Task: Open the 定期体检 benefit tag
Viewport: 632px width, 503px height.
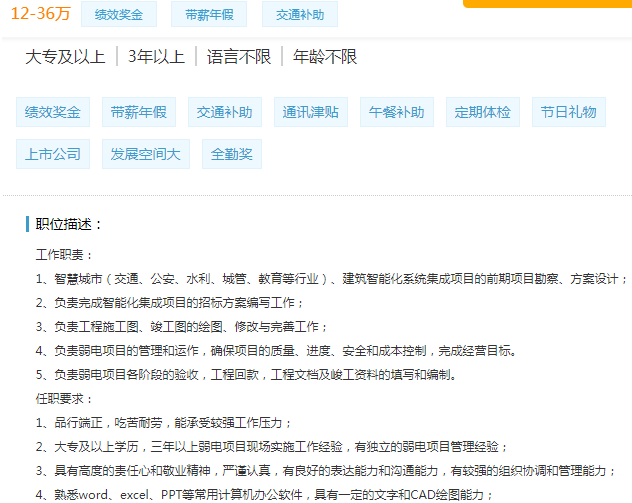Action: tap(482, 112)
